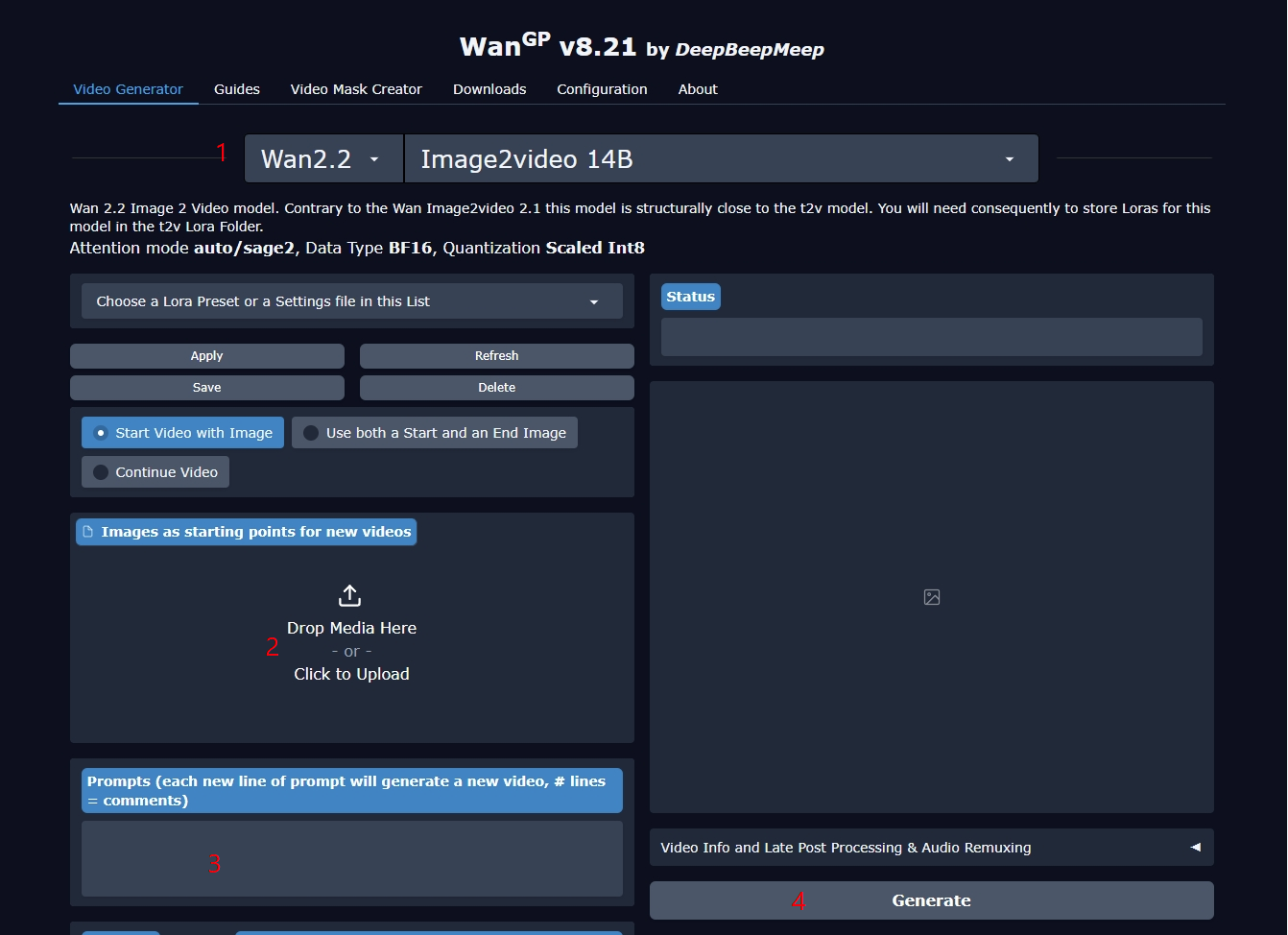Click the upload arrow icon above Drop Media Here
This screenshot has height=935, width=1288.
click(350, 595)
